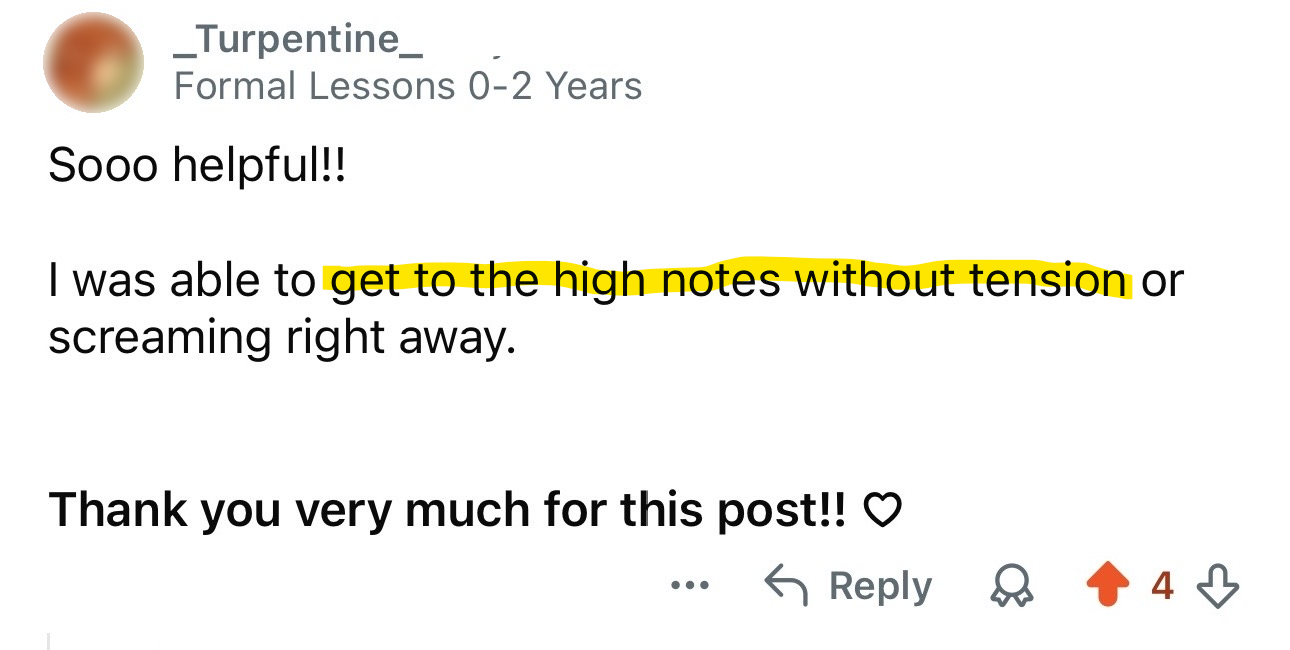Open the _Turpentine_ user avatar

pos(93,62)
